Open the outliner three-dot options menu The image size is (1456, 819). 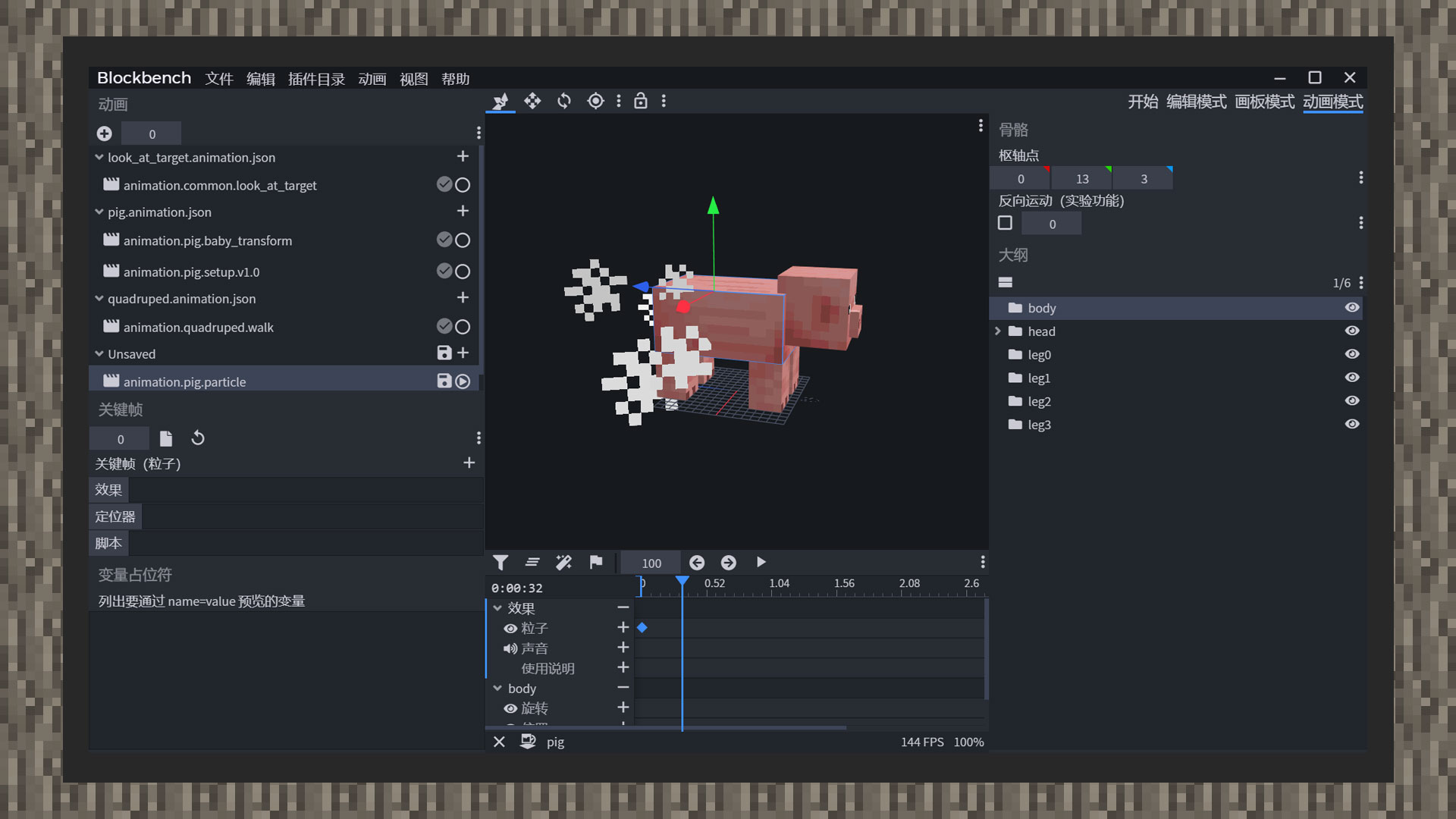coord(1361,282)
